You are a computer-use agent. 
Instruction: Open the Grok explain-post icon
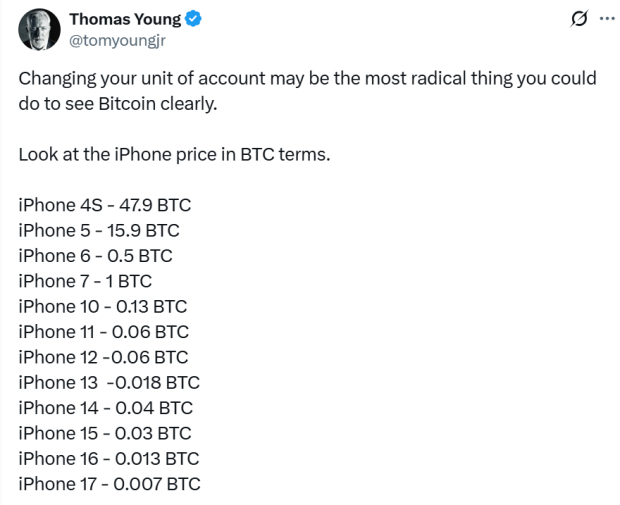pyautogui.click(x=577, y=19)
